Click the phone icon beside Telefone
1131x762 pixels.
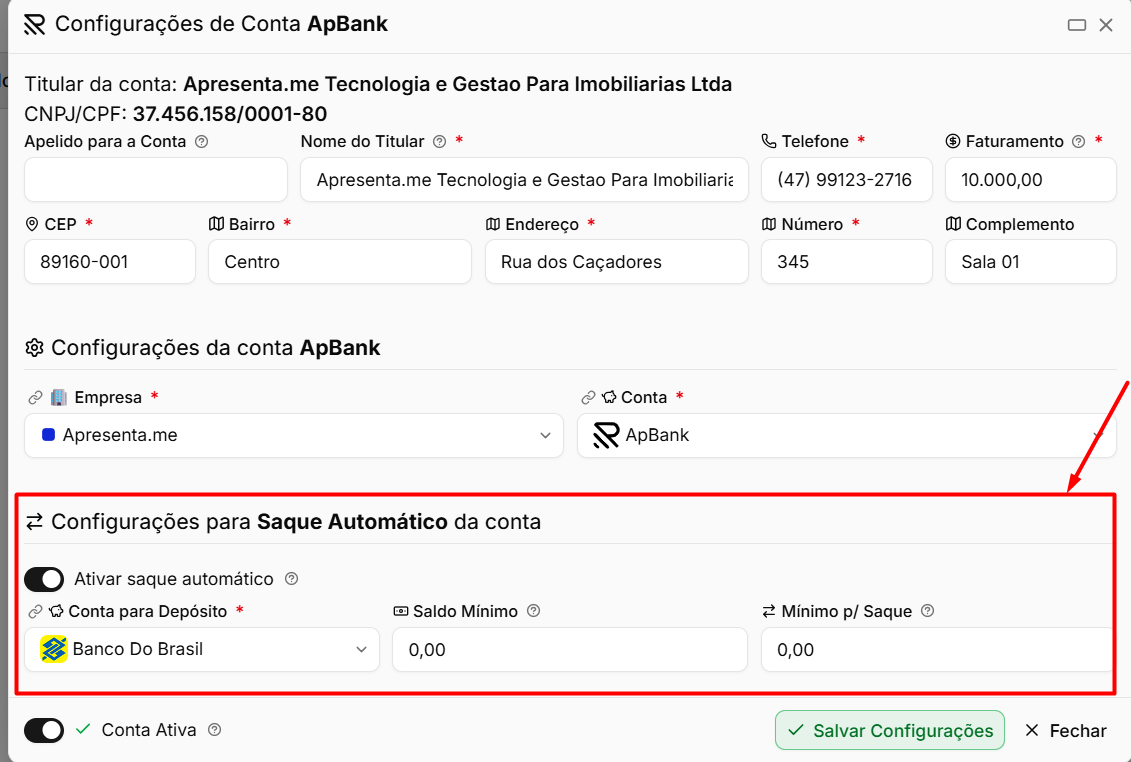(x=769, y=141)
